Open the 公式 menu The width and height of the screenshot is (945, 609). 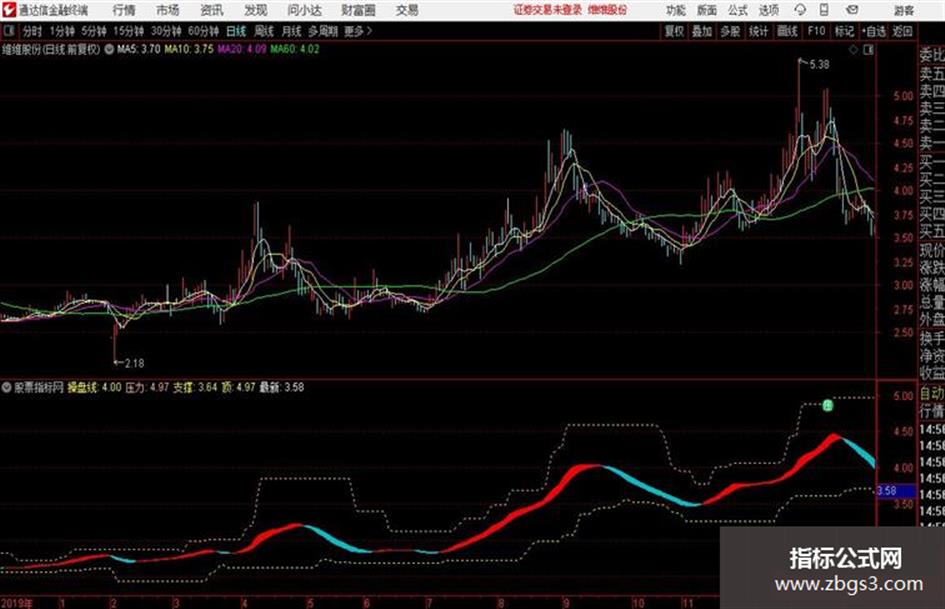[x=738, y=10]
